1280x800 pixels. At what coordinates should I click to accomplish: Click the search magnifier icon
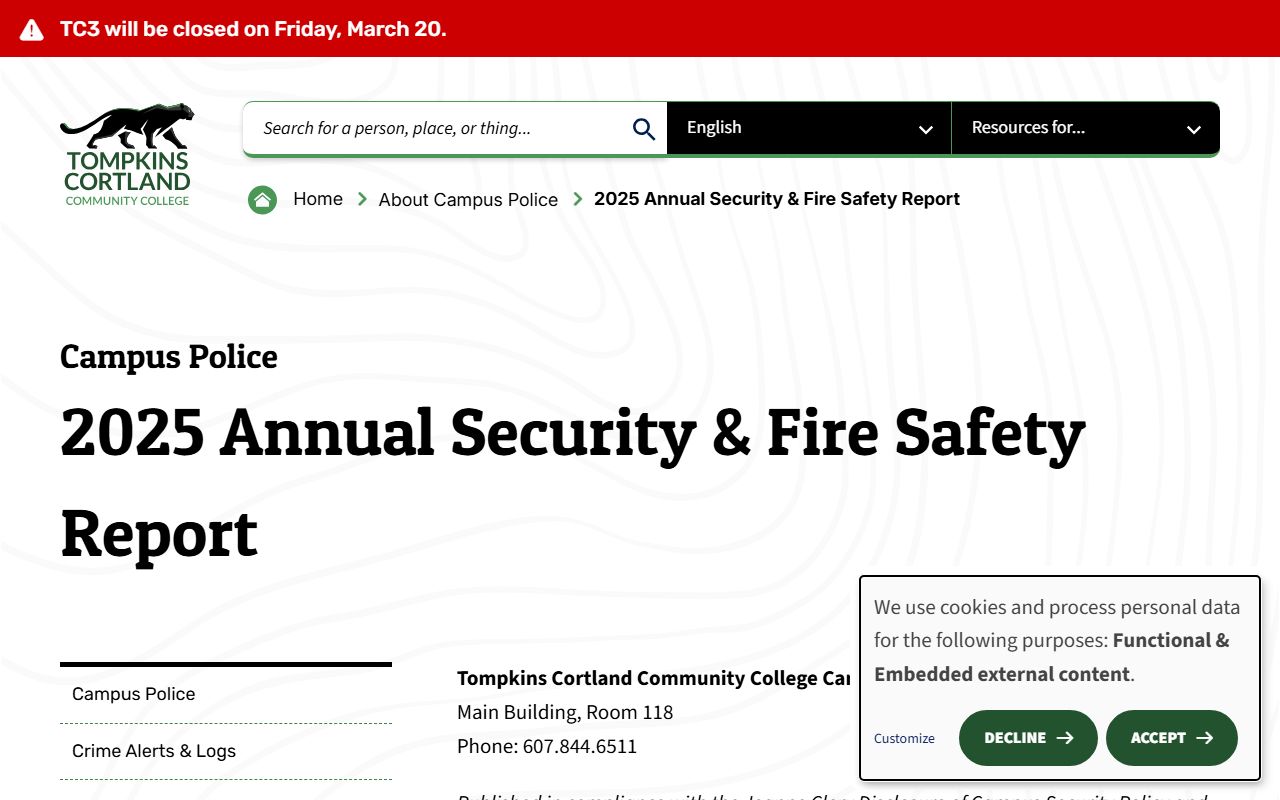644,129
